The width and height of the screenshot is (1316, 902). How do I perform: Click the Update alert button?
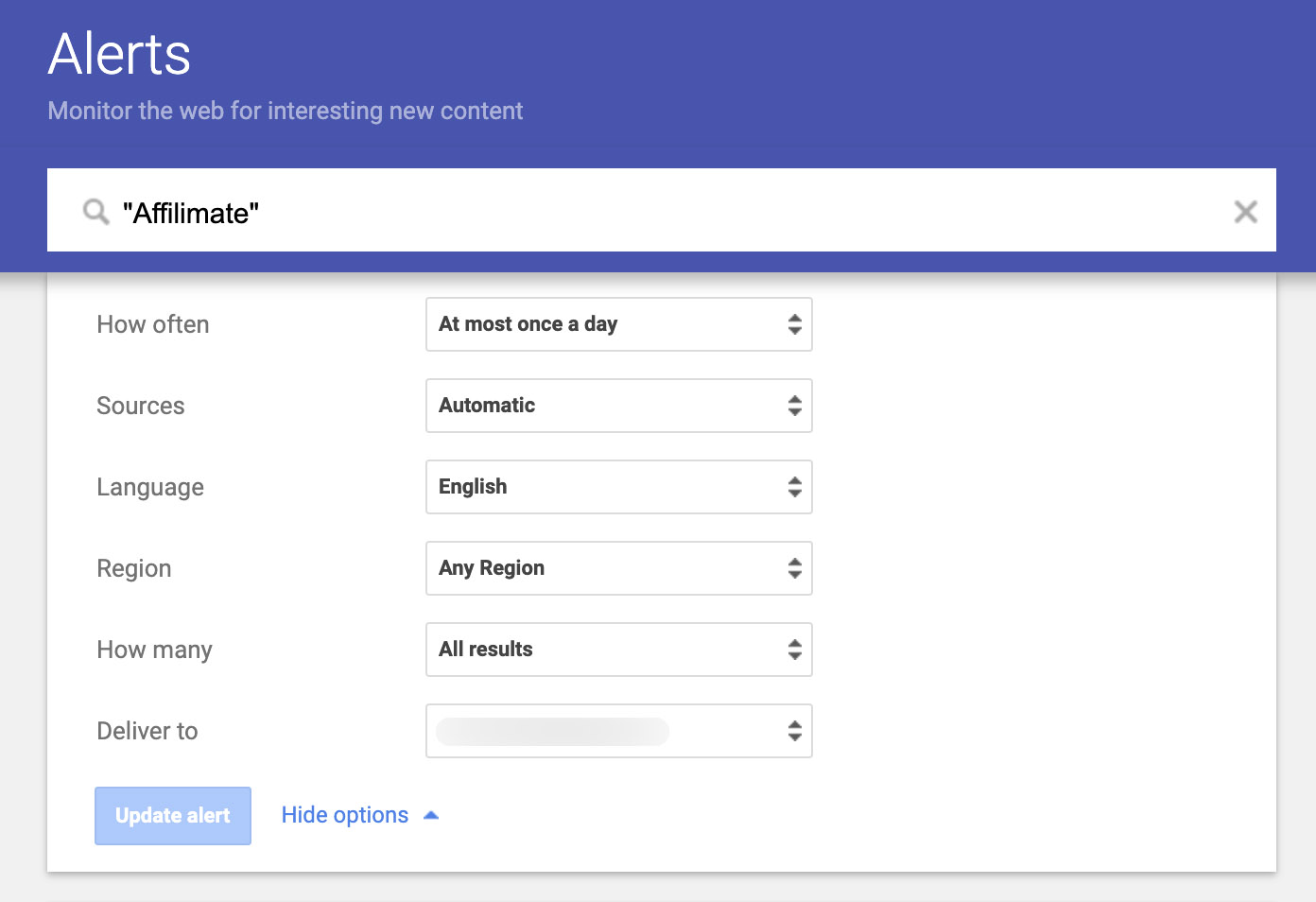173,816
